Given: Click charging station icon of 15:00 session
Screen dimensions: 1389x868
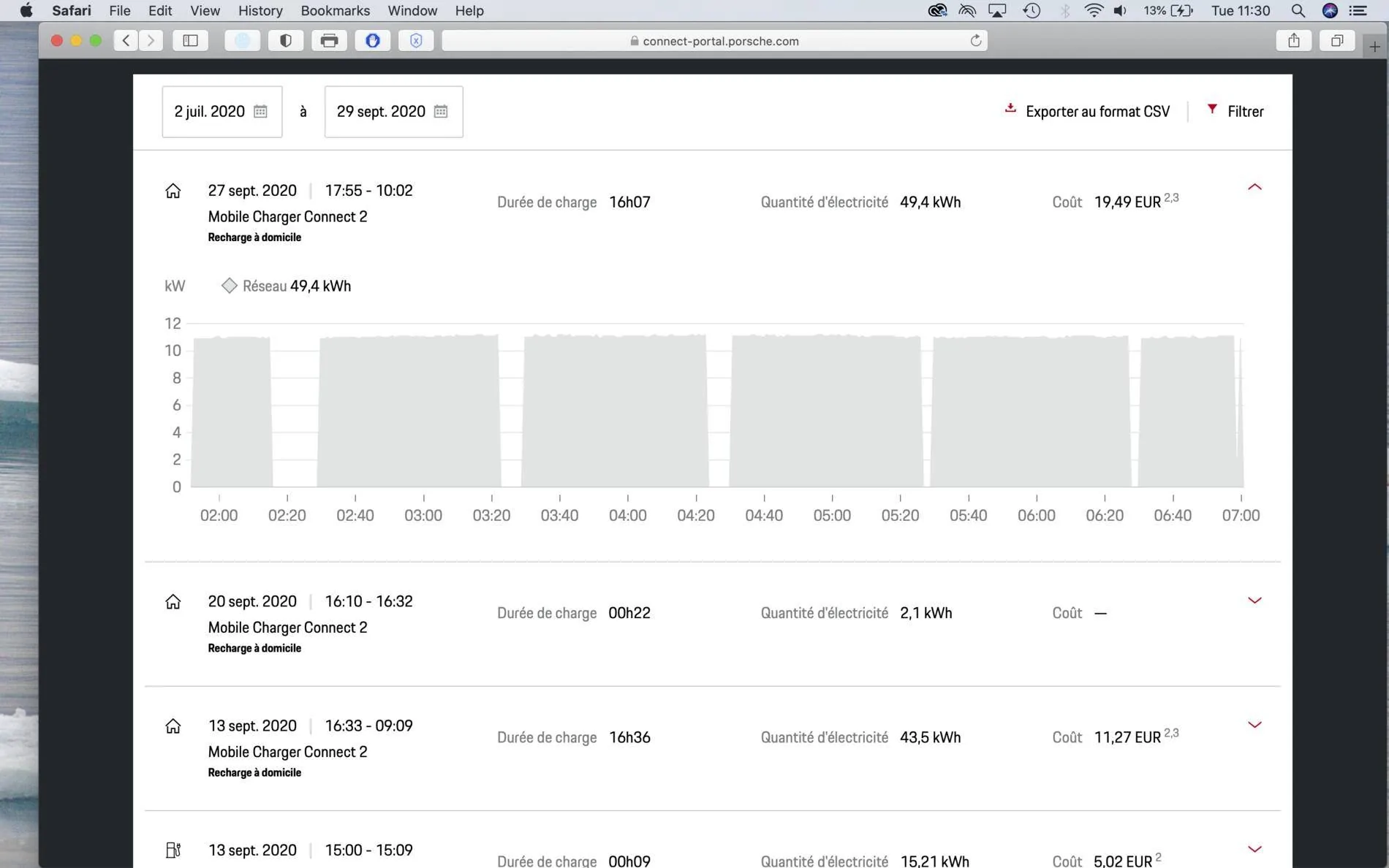Looking at the screenshot, I should [173, 850].
